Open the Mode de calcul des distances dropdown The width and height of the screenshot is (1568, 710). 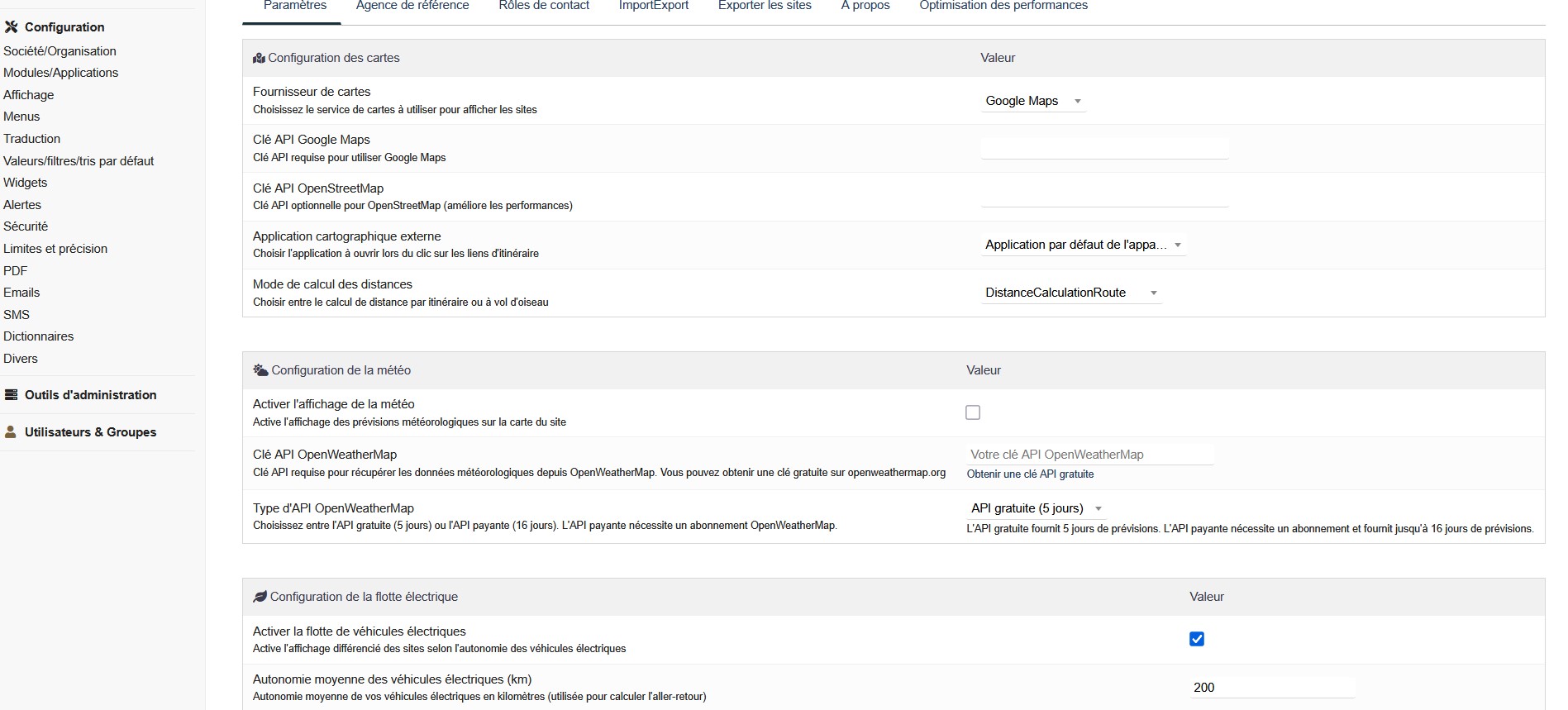[1071, 293]
